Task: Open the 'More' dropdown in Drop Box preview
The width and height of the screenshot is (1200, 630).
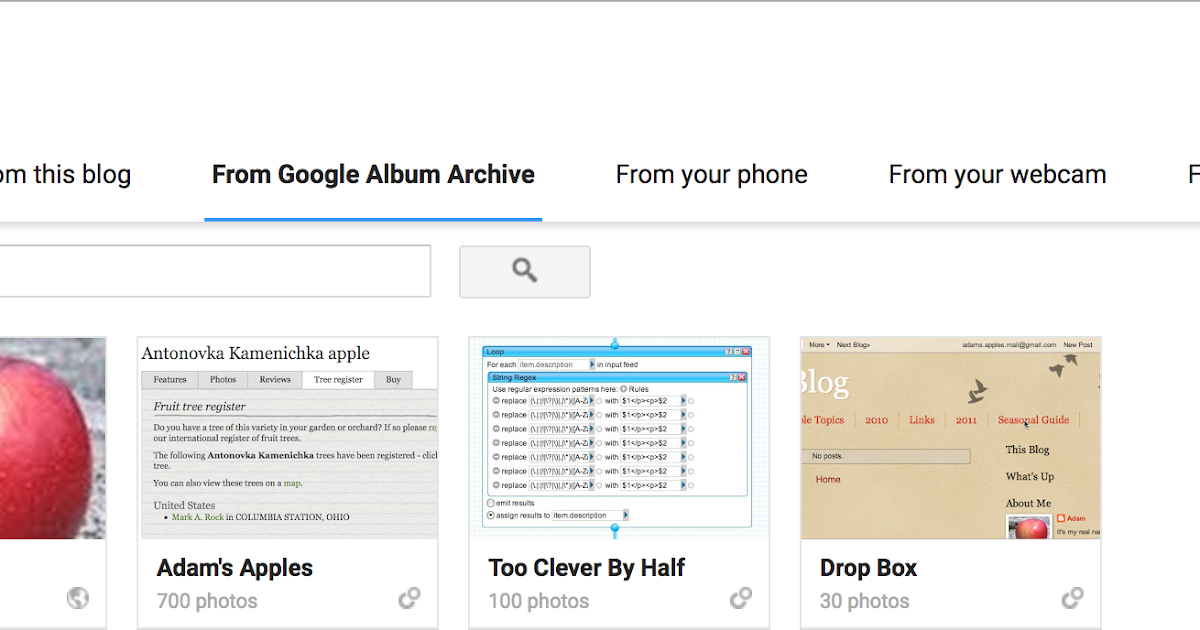Action: (818, 345)
